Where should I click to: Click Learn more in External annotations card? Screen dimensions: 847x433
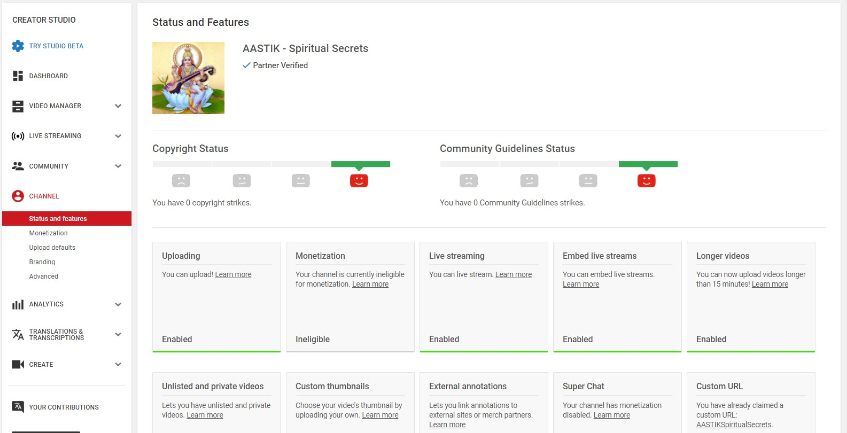tap(447, 425)
